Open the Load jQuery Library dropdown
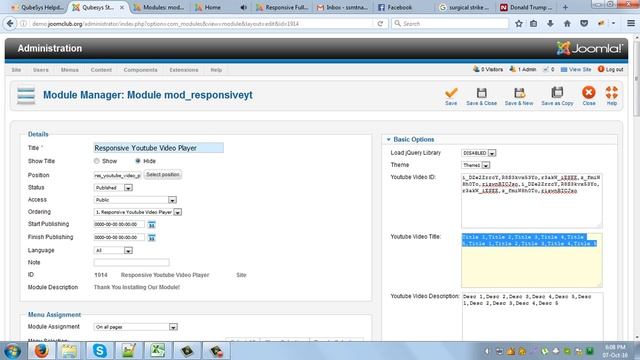This screenshot has width=640, height=360. [x=478, y=153]
